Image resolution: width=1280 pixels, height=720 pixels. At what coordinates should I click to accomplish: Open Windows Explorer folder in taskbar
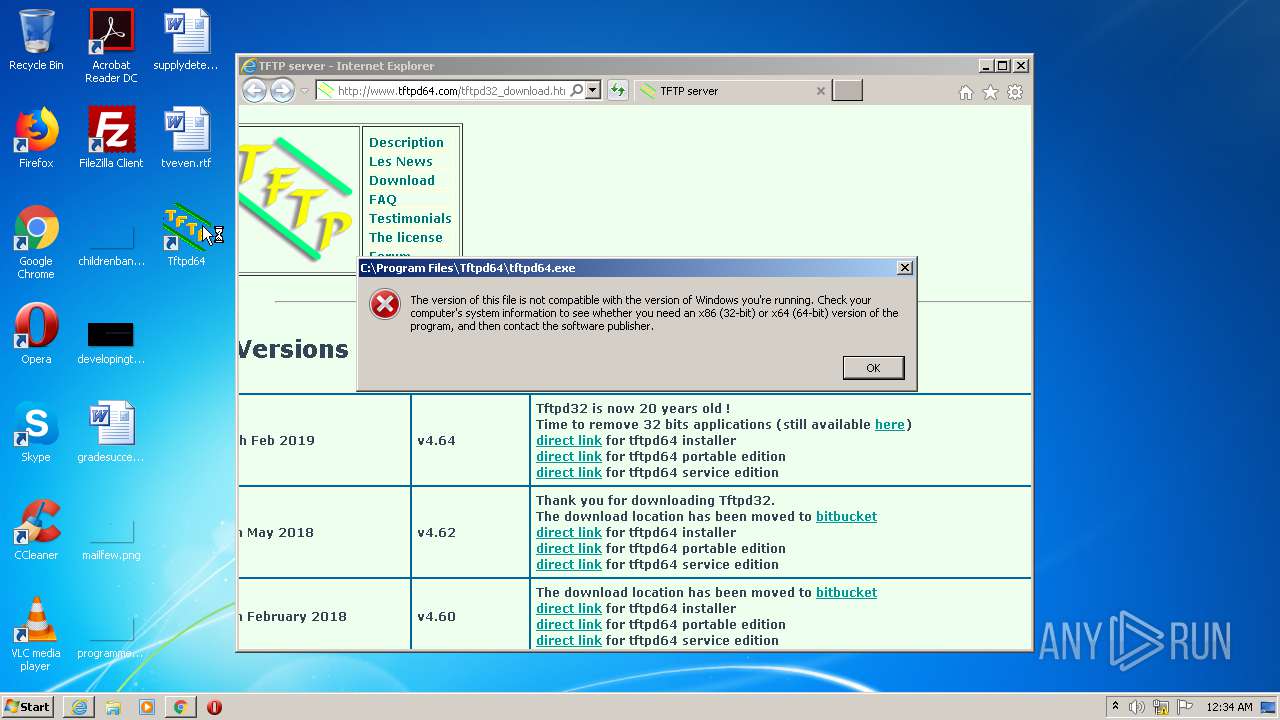coord(113,707)
